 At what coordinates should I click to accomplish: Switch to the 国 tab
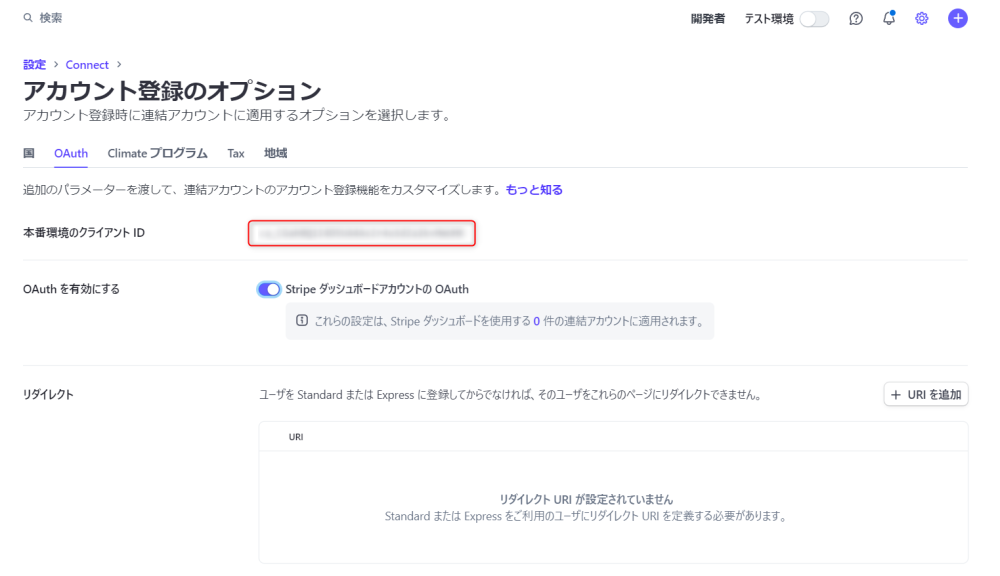[29, 153]
